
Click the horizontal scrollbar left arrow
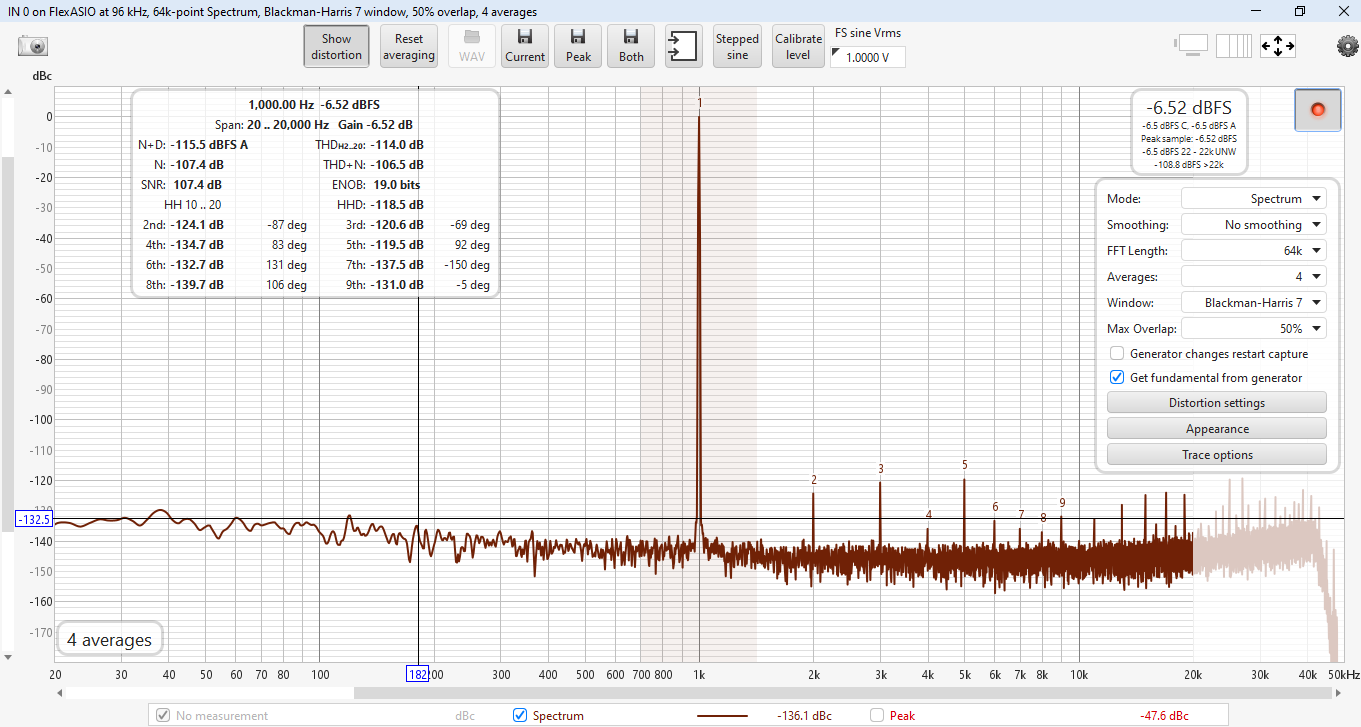pos(60,692)
